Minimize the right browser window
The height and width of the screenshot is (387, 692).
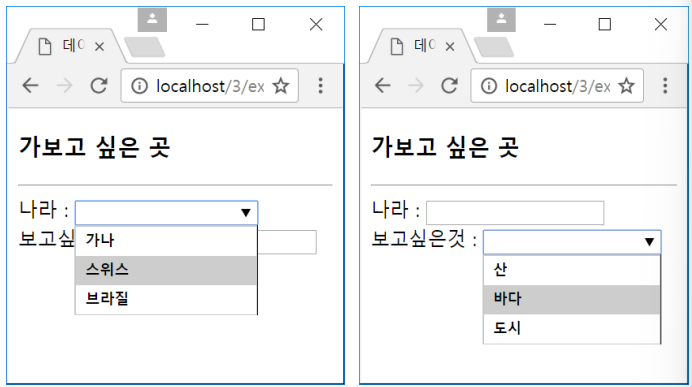550,24
